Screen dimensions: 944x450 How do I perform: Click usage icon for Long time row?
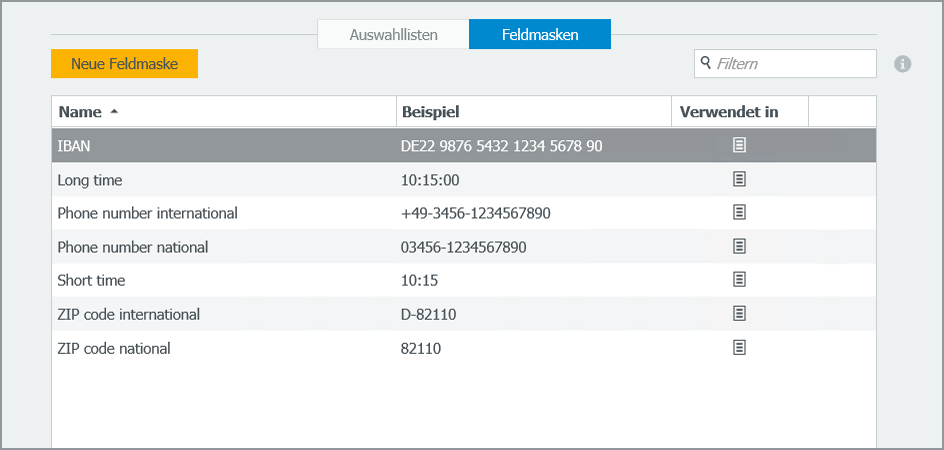[x=740, y=179]
